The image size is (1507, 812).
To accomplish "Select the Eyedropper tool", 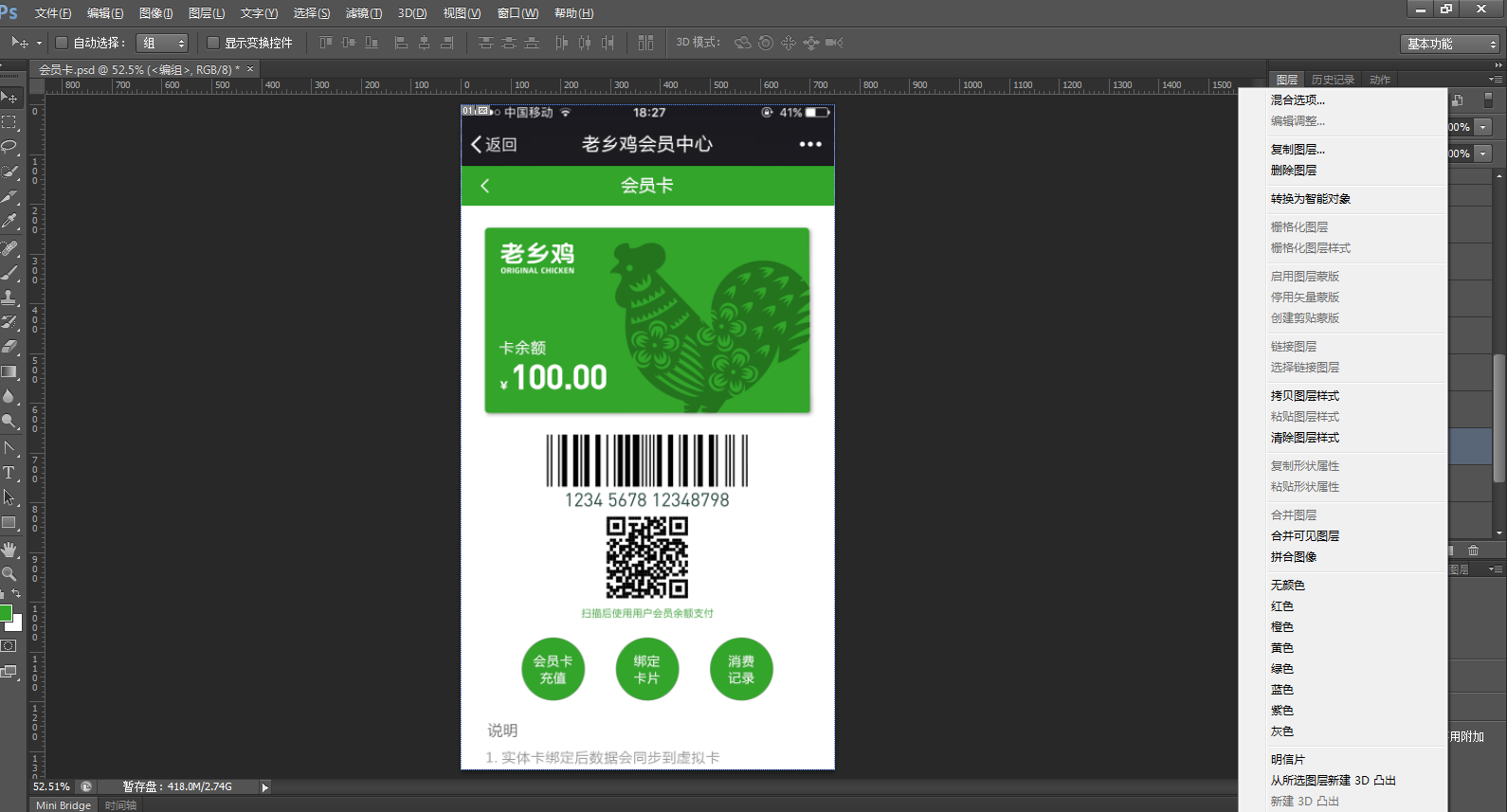I will point(9,221).
